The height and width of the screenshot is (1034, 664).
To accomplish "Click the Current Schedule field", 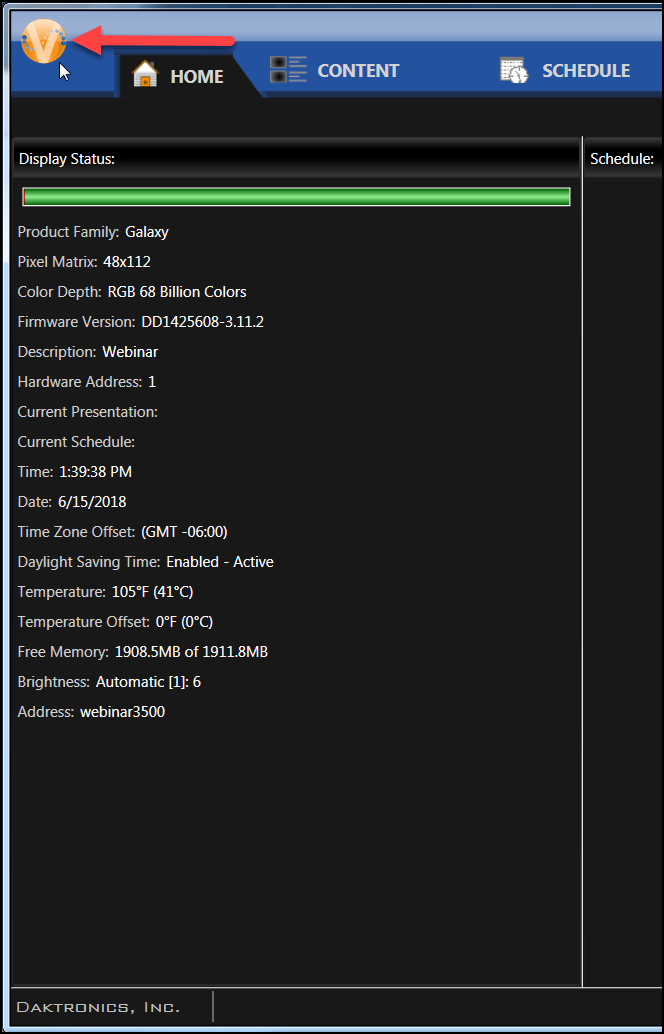I will point(76,441).
